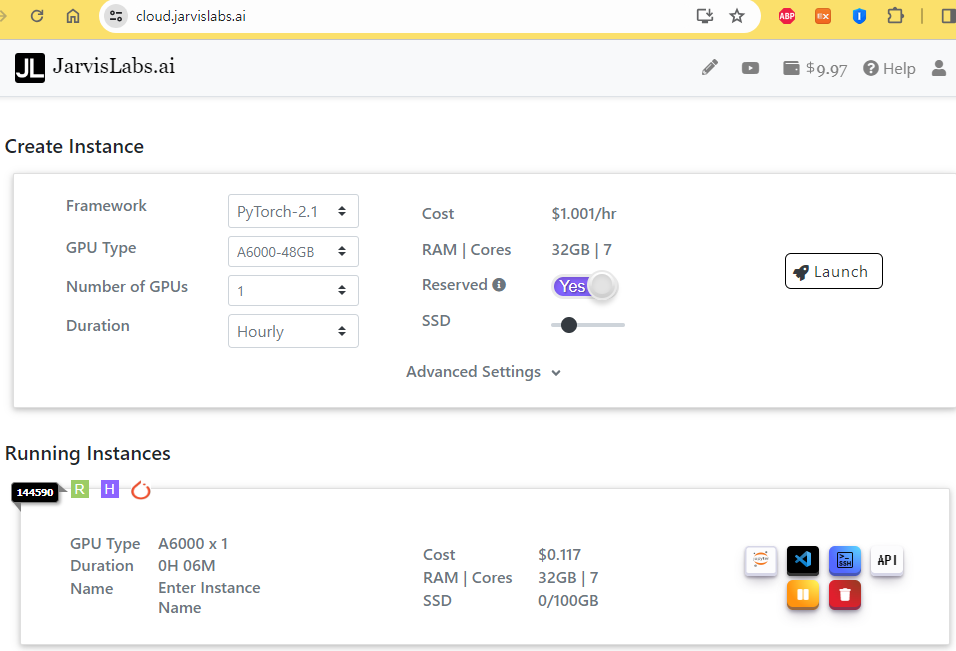The height and width of the screenshot is (651, 956).
Task: Click the green R badge on instance
Action: [x=80, y=489]
